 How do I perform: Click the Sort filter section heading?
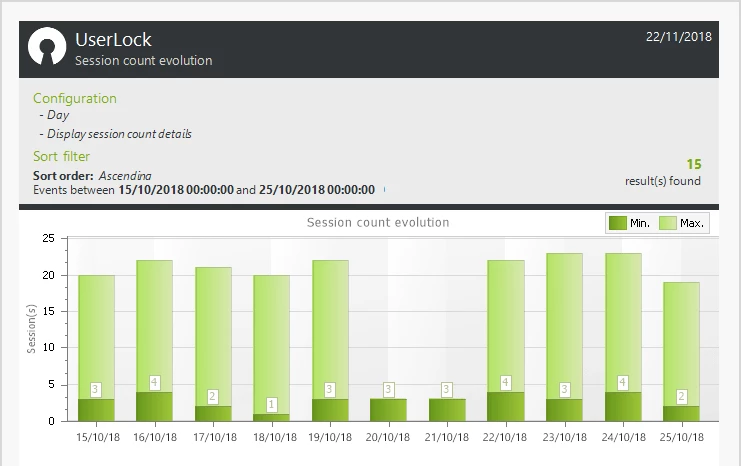[61, 156]
